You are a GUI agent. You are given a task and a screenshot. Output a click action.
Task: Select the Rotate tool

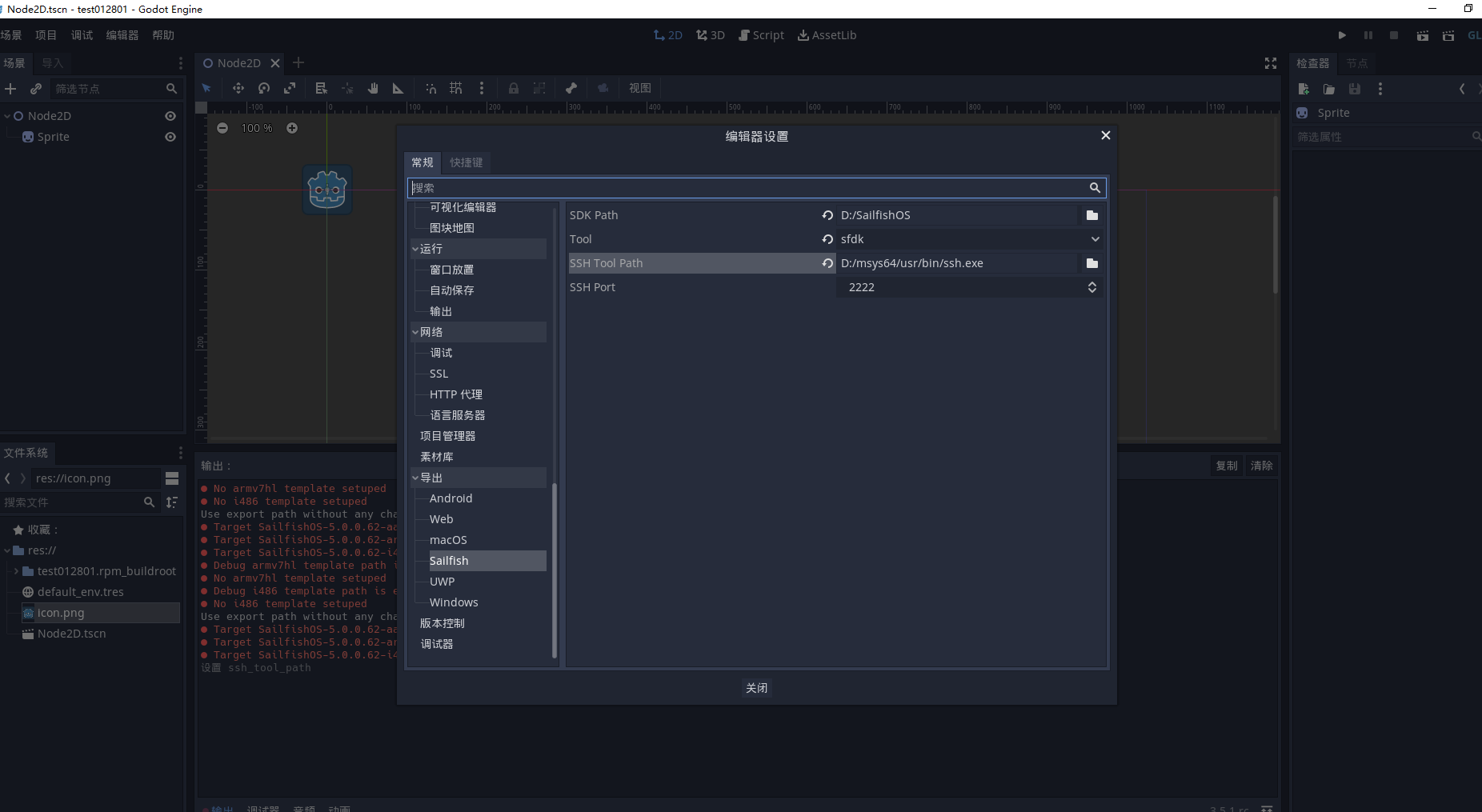264,88
